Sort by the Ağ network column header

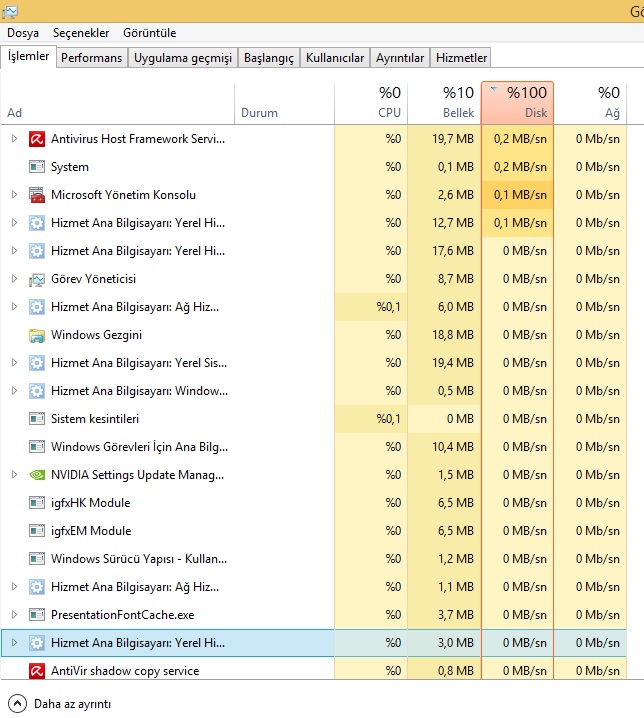[590, 103]
